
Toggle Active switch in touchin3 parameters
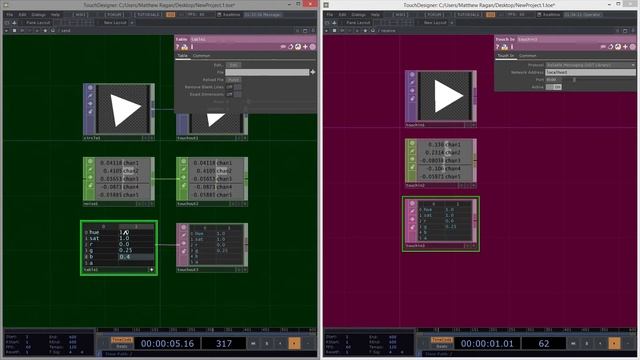(x=553, y=87)
